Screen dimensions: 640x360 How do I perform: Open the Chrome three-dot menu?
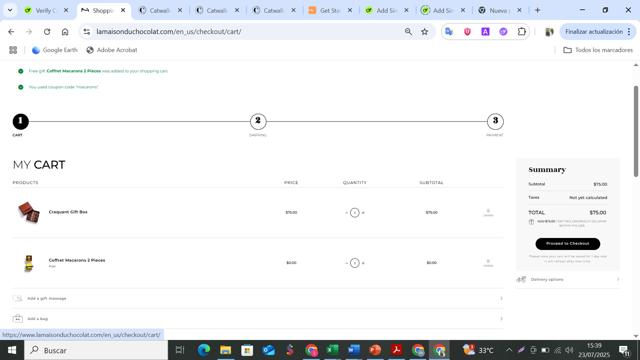pos(629,31)
